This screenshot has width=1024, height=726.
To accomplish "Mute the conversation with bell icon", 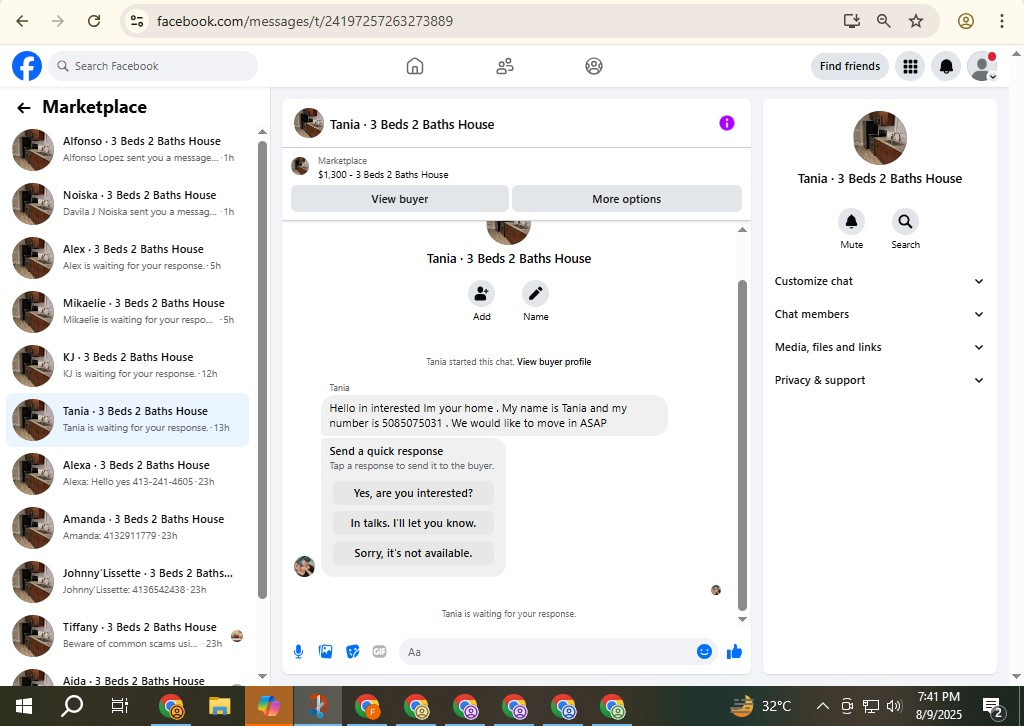I will [852, 222].
